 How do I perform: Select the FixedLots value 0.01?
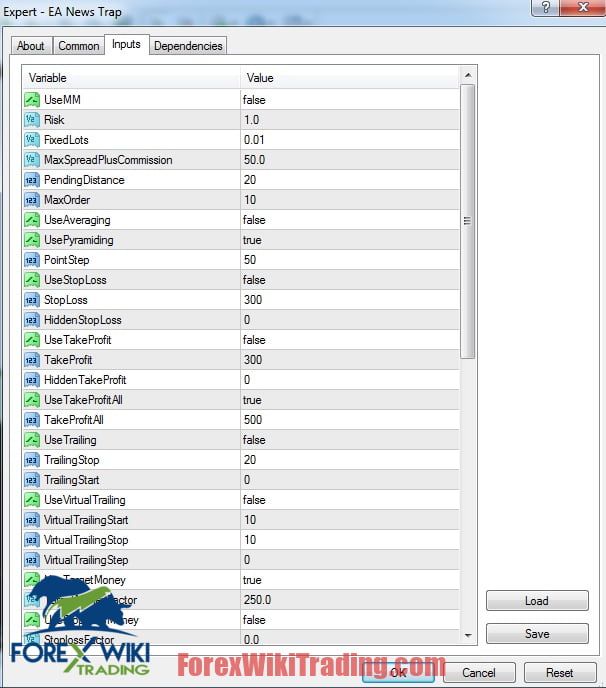(254, 140)
